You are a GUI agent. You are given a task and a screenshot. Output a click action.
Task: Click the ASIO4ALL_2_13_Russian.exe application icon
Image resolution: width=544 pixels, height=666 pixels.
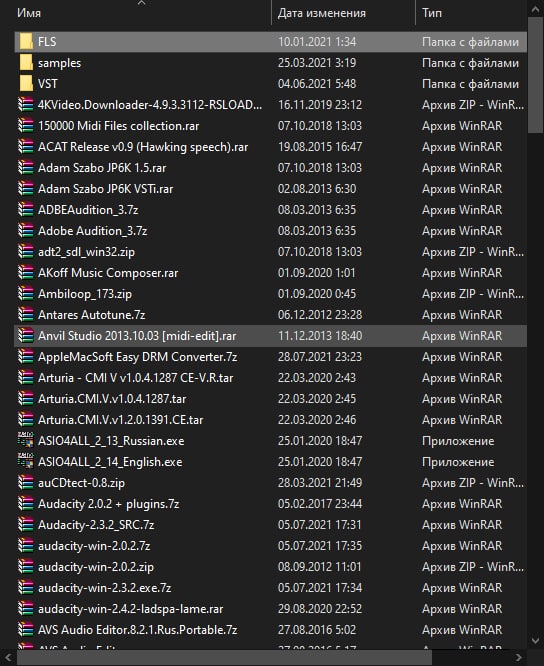tap(25, 441)
